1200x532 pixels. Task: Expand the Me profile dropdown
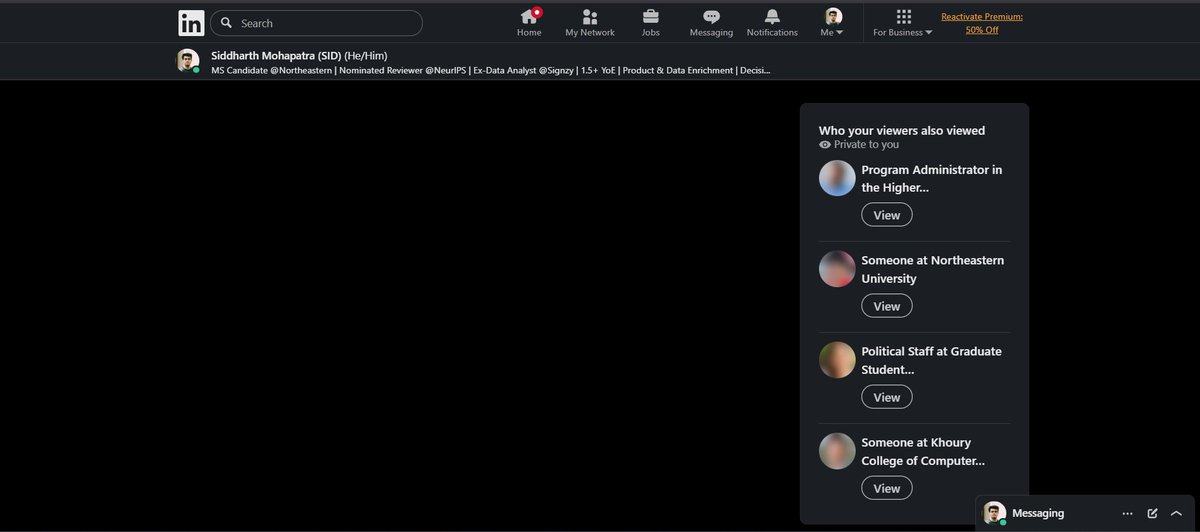click(833, 22)
